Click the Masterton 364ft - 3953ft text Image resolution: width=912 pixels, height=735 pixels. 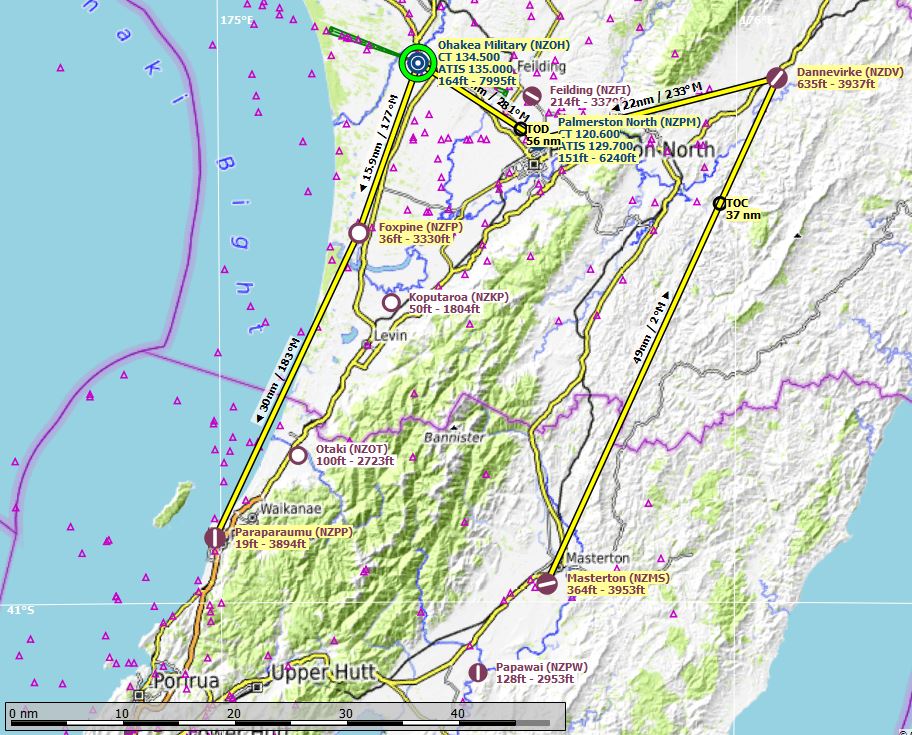pyautogui.click(x=606, y=590)
